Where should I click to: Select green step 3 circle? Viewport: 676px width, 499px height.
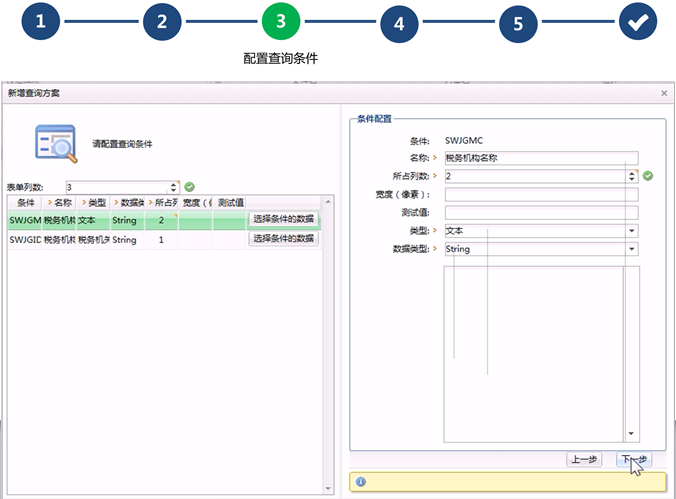[280, 22]
